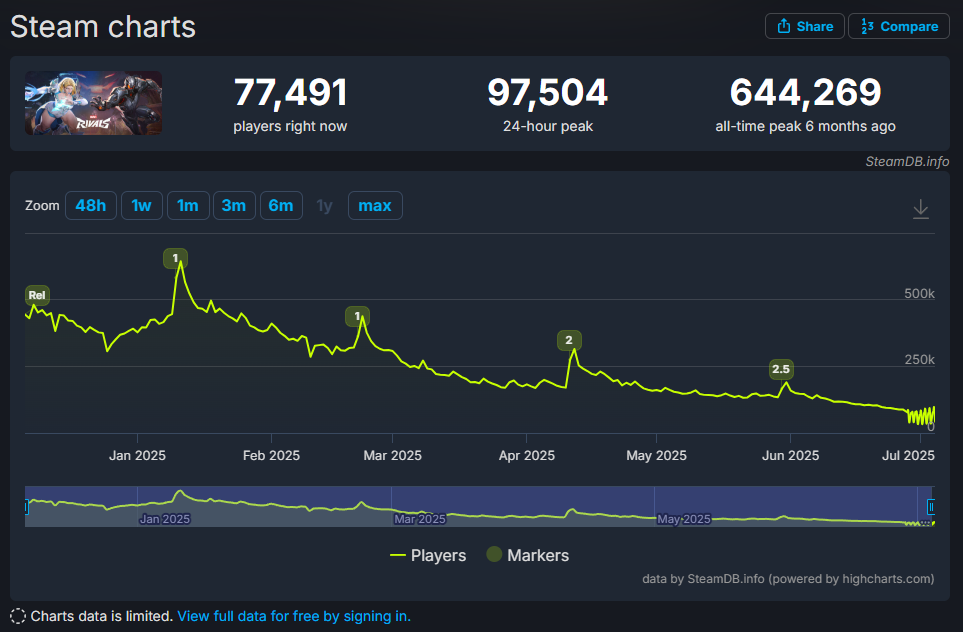Click the April marker labeled 2
963x632 pixels.
pos(569,340)
